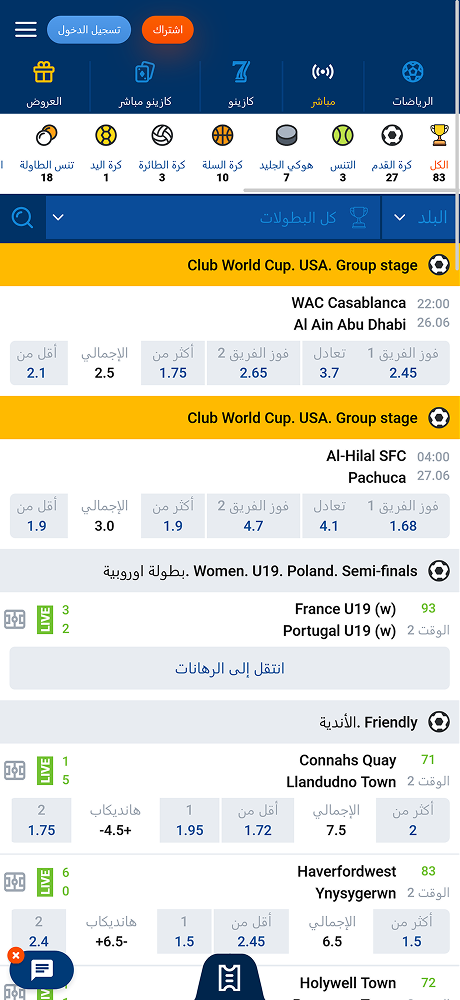The height and width of the screenshot is (1000, 460).
Task: Open the search magnifier icon
Action: click(x=23, y=218)
